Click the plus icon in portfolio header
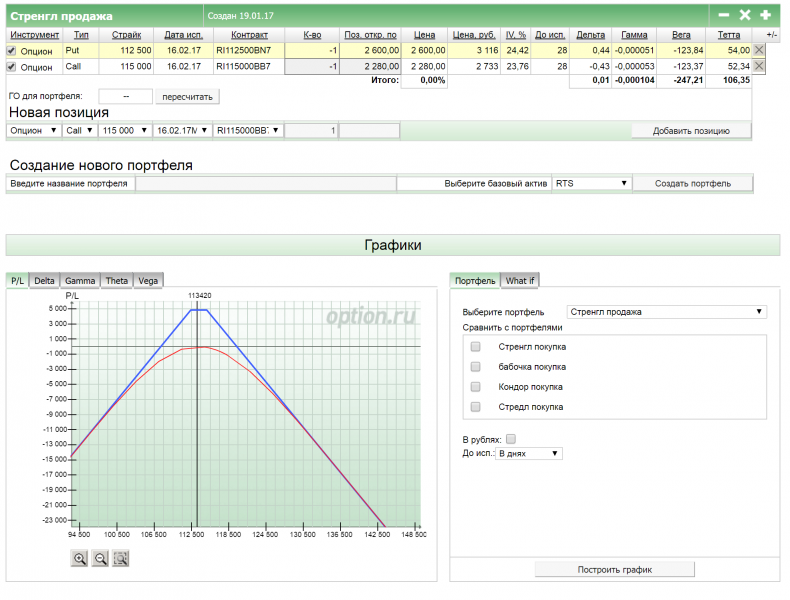The height and width of the screenshot is (600, 790). (x=765, y=15)
